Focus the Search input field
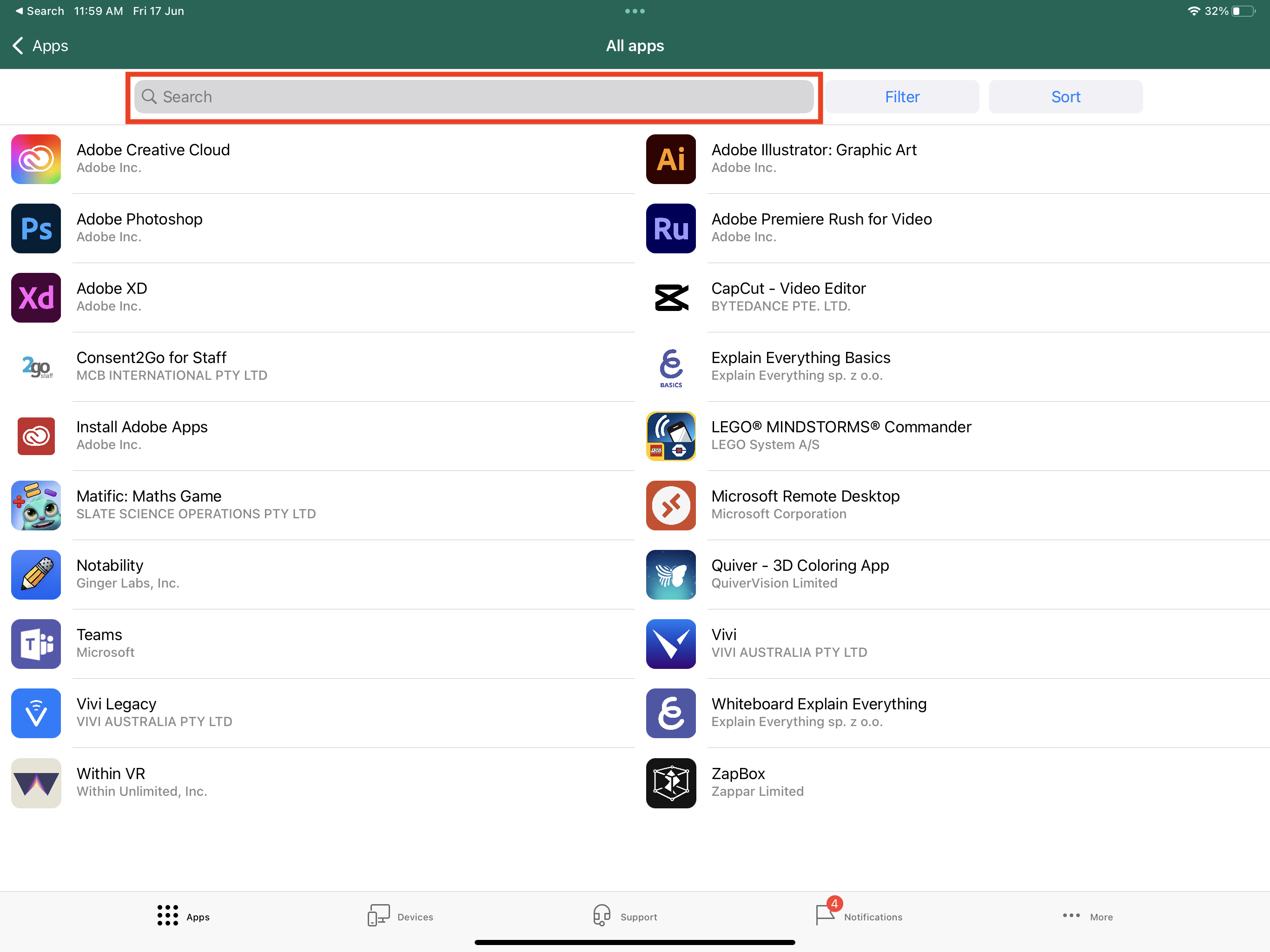 [x=474, y=97]
